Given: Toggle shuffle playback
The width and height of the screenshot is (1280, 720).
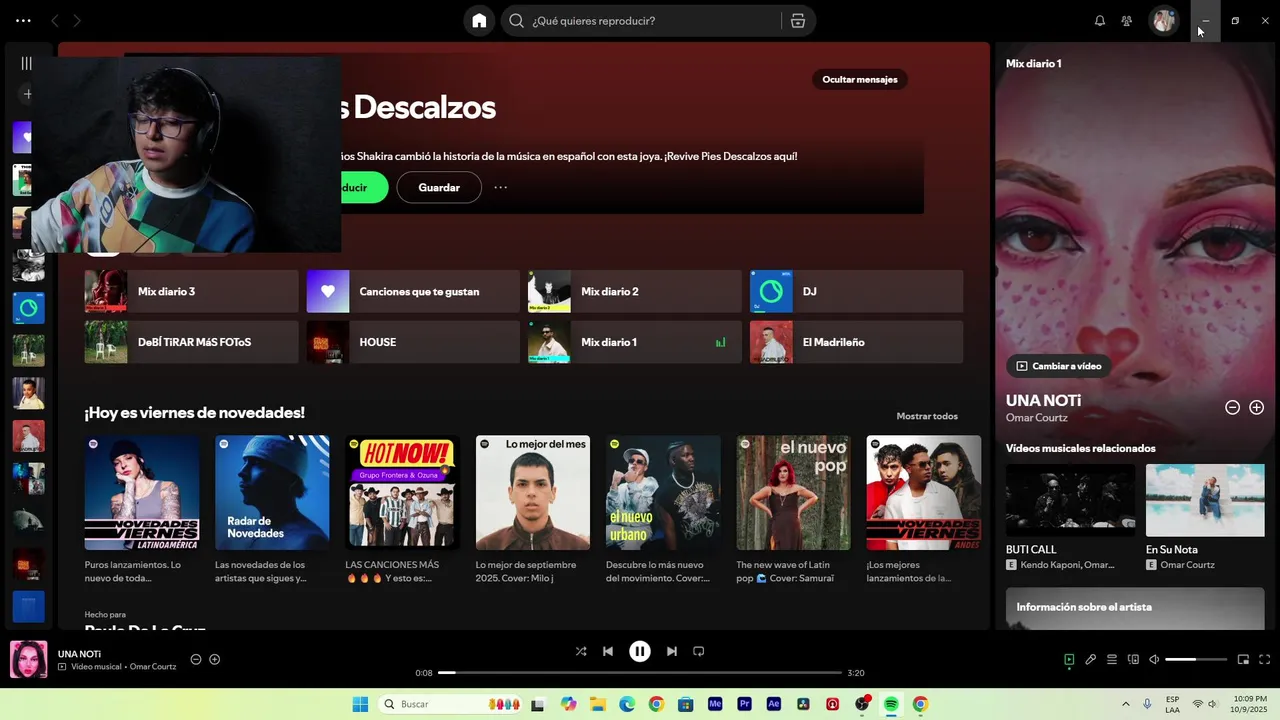Looking at the screenshot, I should pyautogui.click(x=580, y=651).
